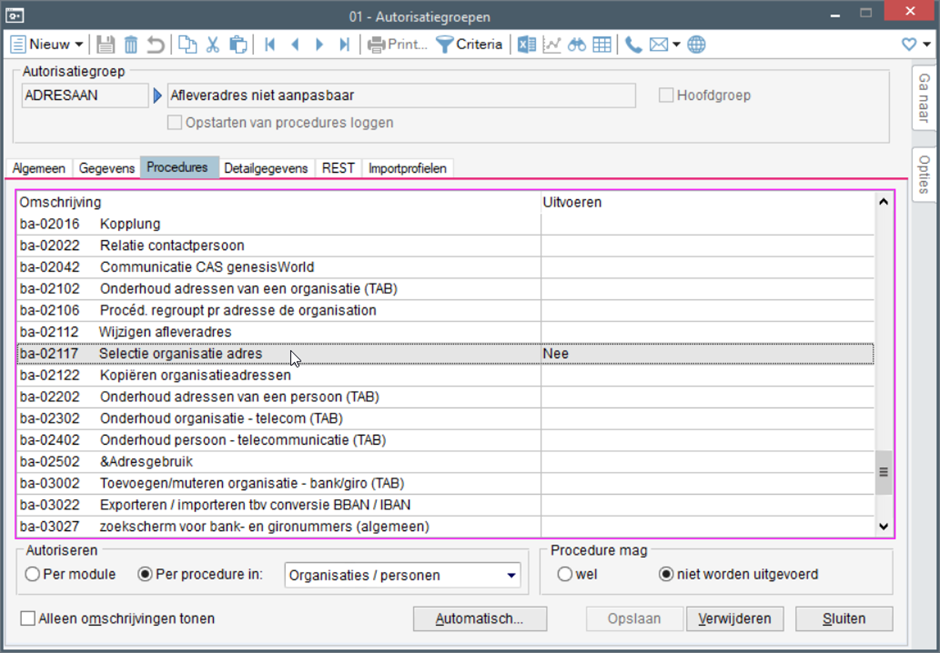Screen dimensions: 940x653
Task: Select niet worden uitgevoerd radio button
Action: 665,574
